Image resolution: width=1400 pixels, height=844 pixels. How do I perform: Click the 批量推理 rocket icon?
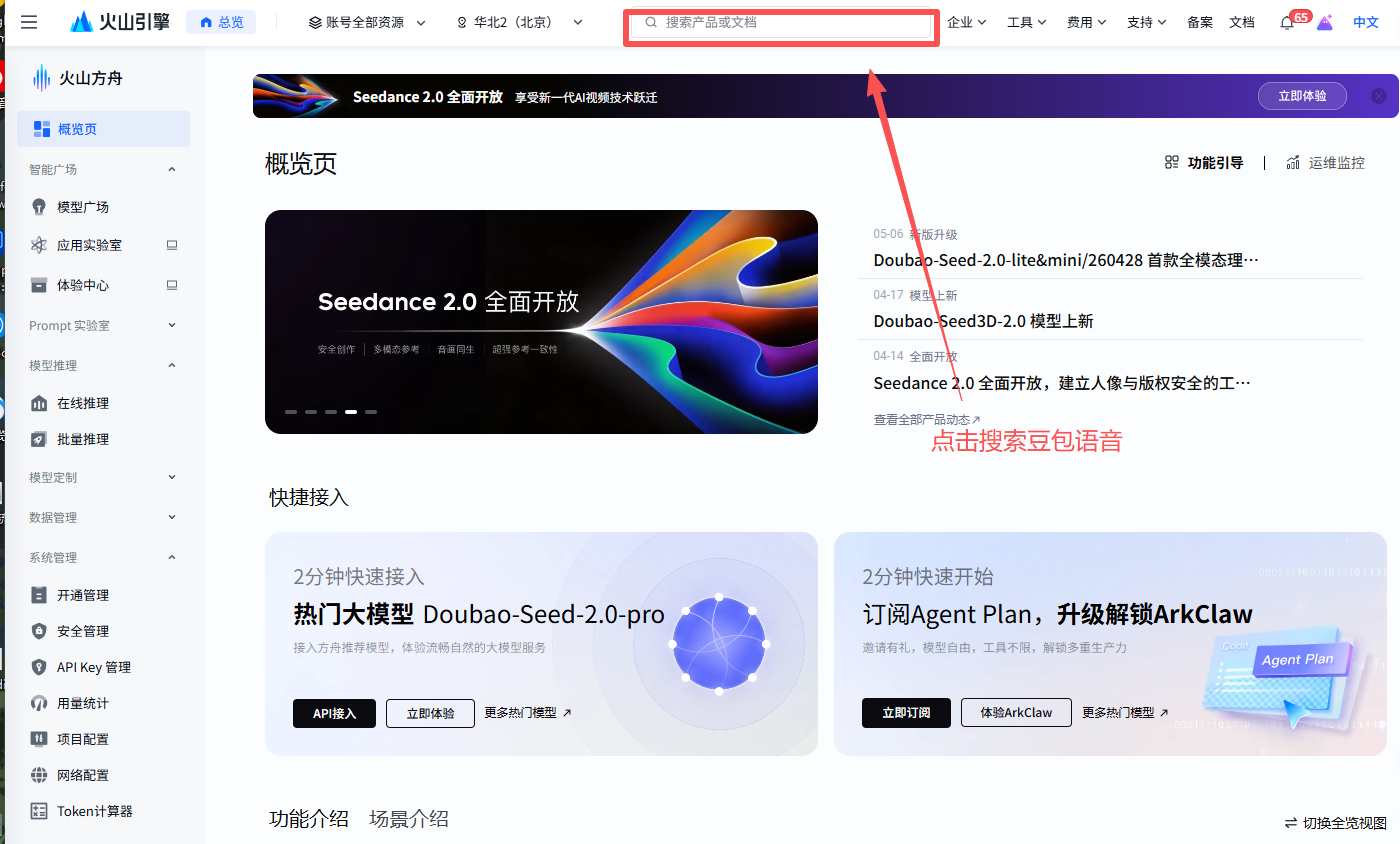pos(39,439)
